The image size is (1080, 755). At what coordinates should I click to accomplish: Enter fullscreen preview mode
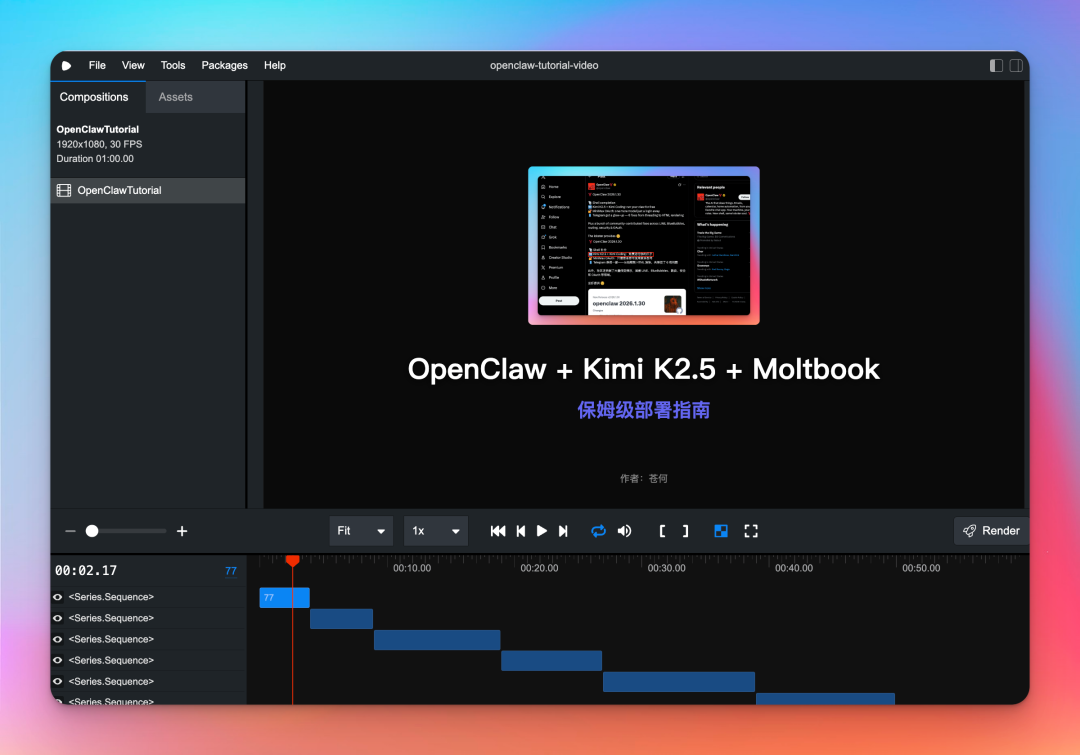tap(751, 531)
